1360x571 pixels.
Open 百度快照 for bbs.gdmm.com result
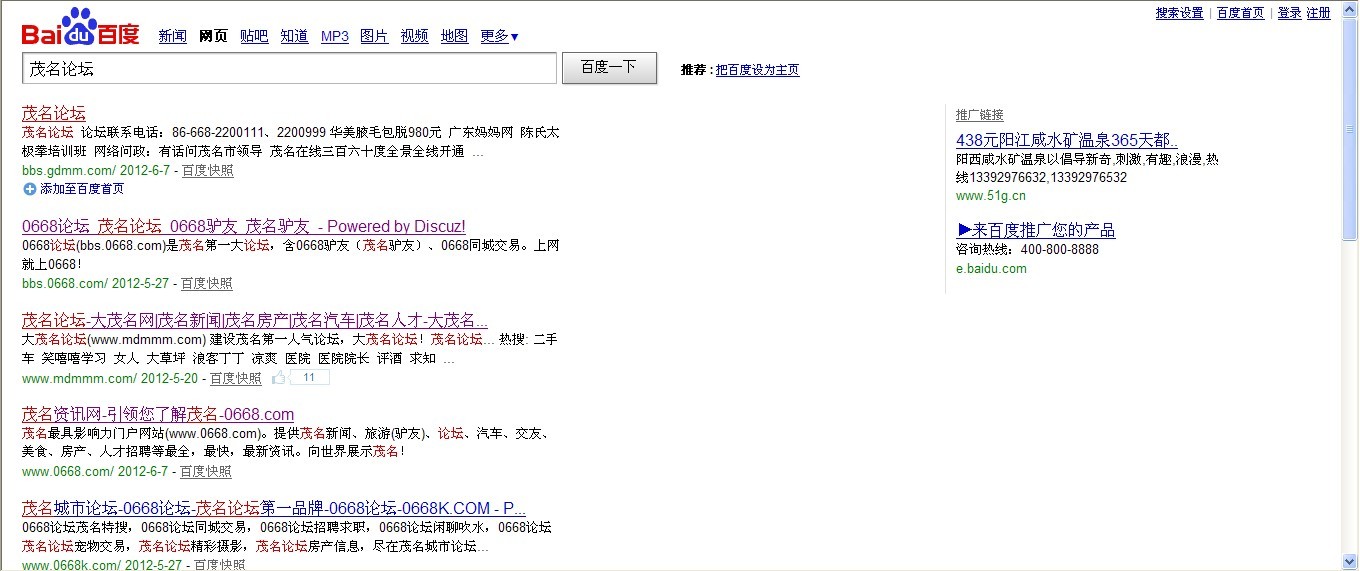(x=207, y=171)
